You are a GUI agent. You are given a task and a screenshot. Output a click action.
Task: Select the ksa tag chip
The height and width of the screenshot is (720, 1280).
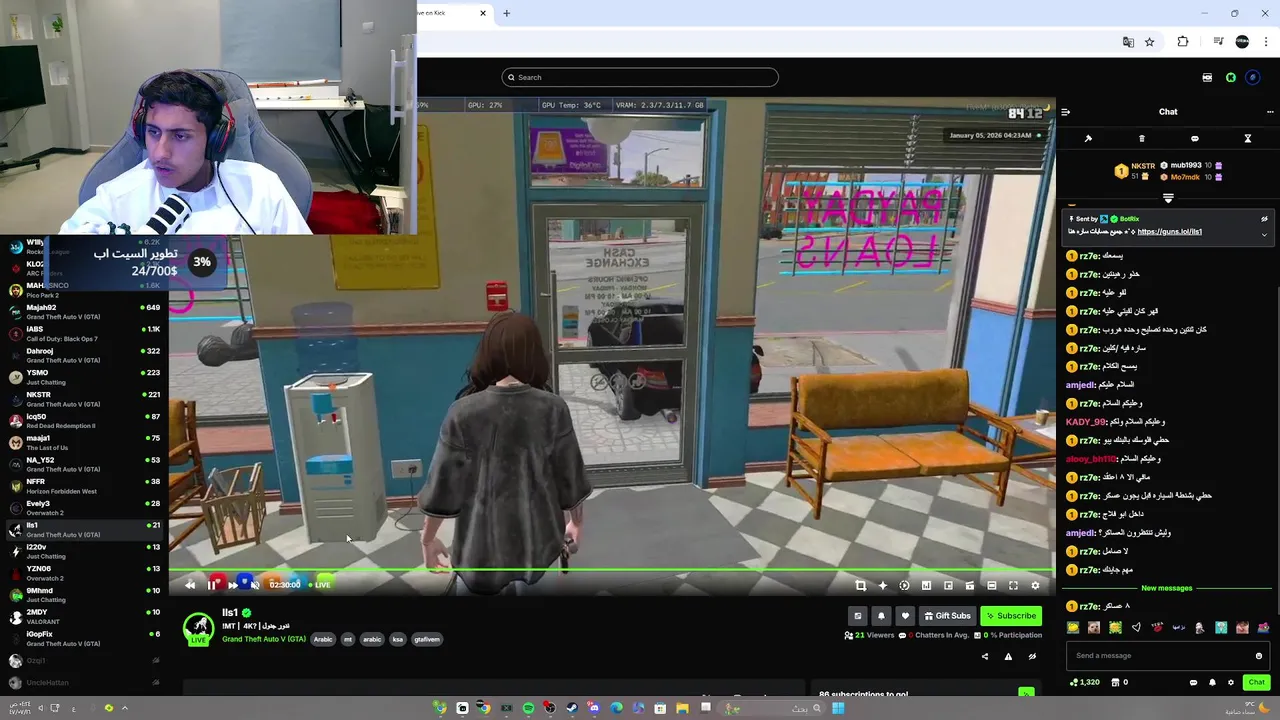pyautogui.click(x=397, y=639)
